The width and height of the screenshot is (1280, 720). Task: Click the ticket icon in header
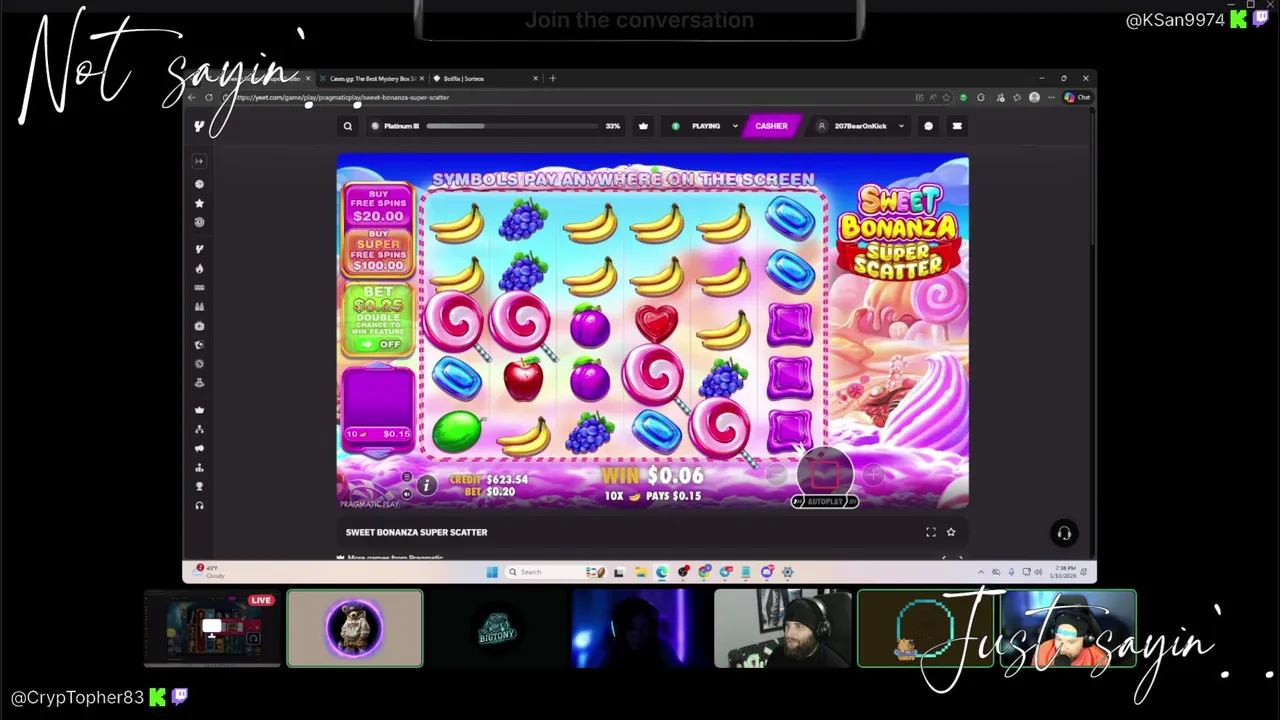(957, 126)
